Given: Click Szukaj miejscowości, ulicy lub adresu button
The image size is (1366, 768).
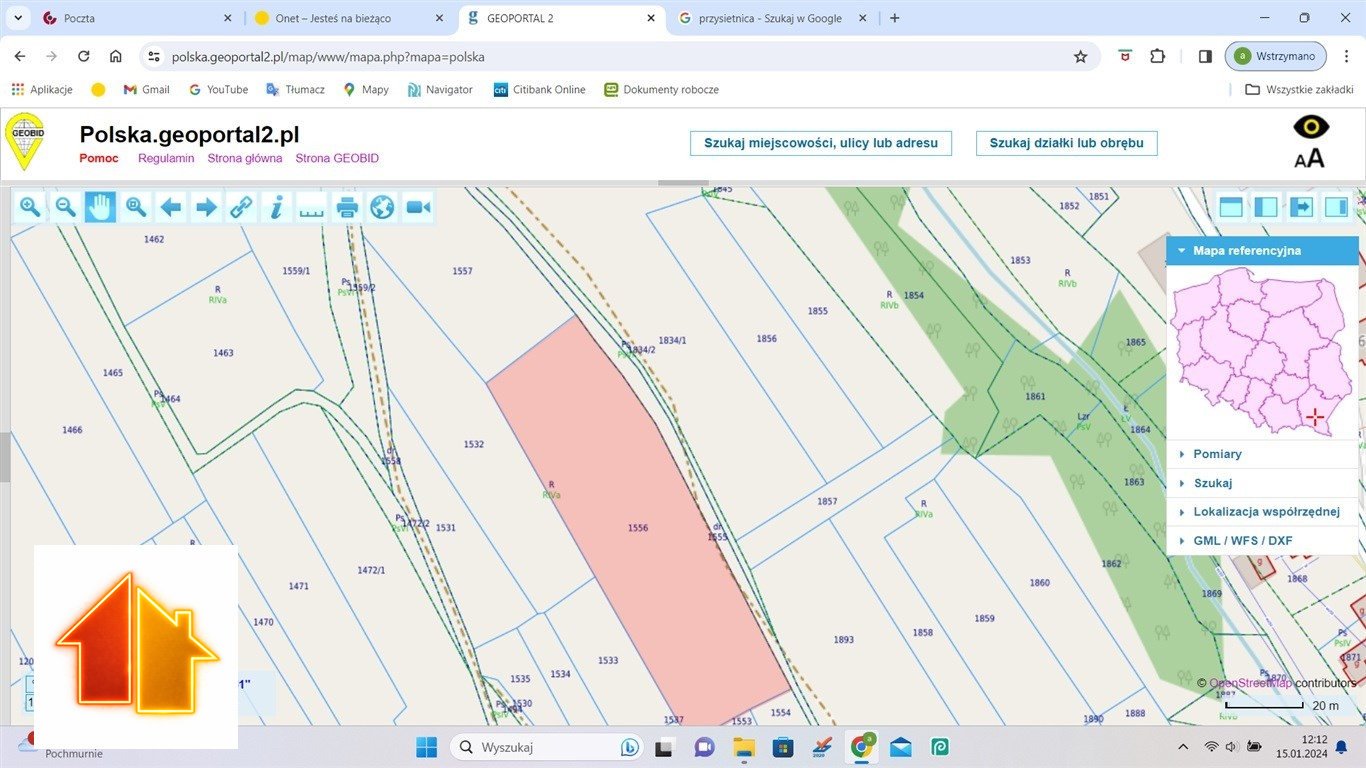Looking at the screenshot, I should coord(821,143).
